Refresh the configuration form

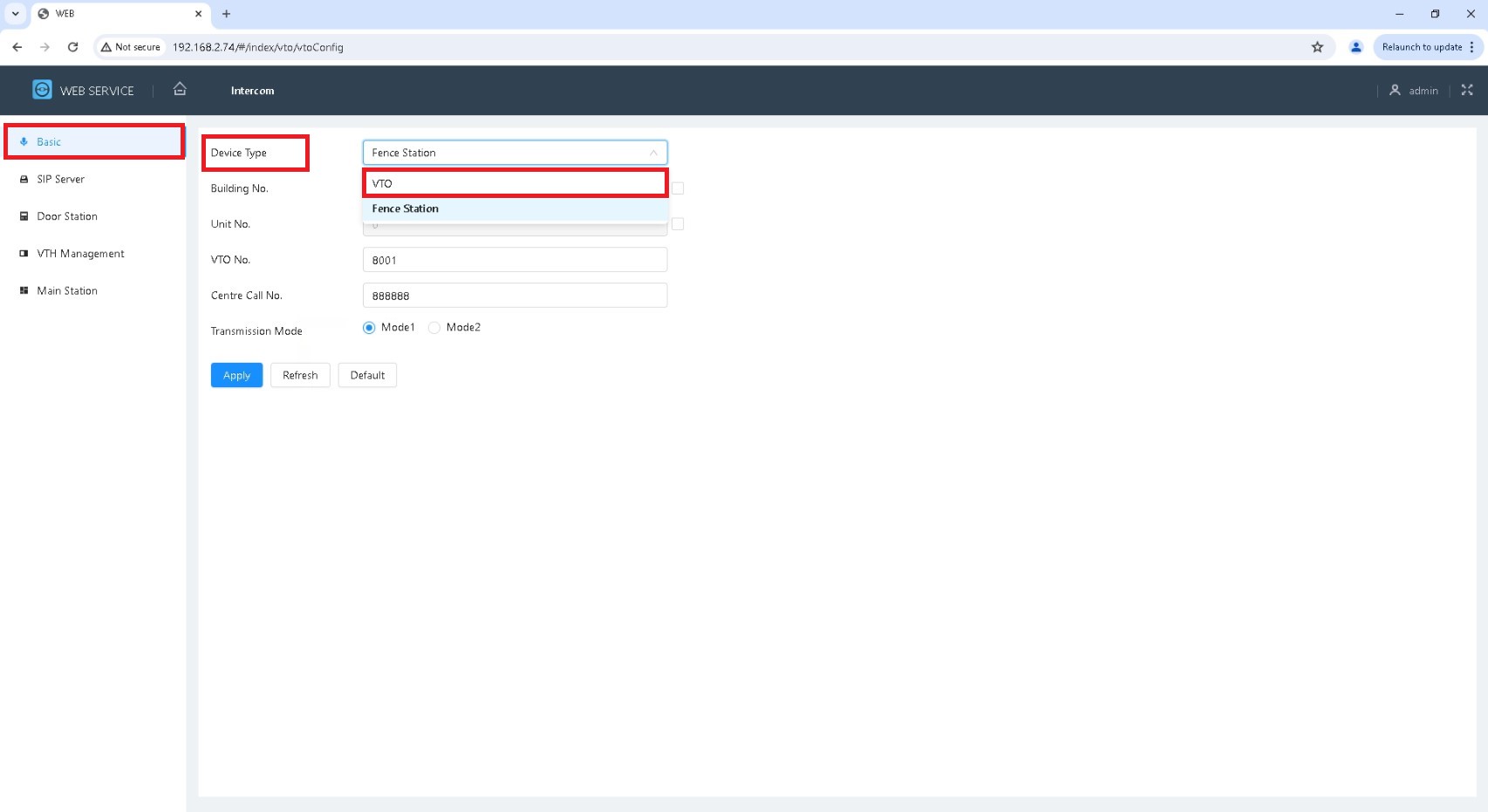point(300,375)
